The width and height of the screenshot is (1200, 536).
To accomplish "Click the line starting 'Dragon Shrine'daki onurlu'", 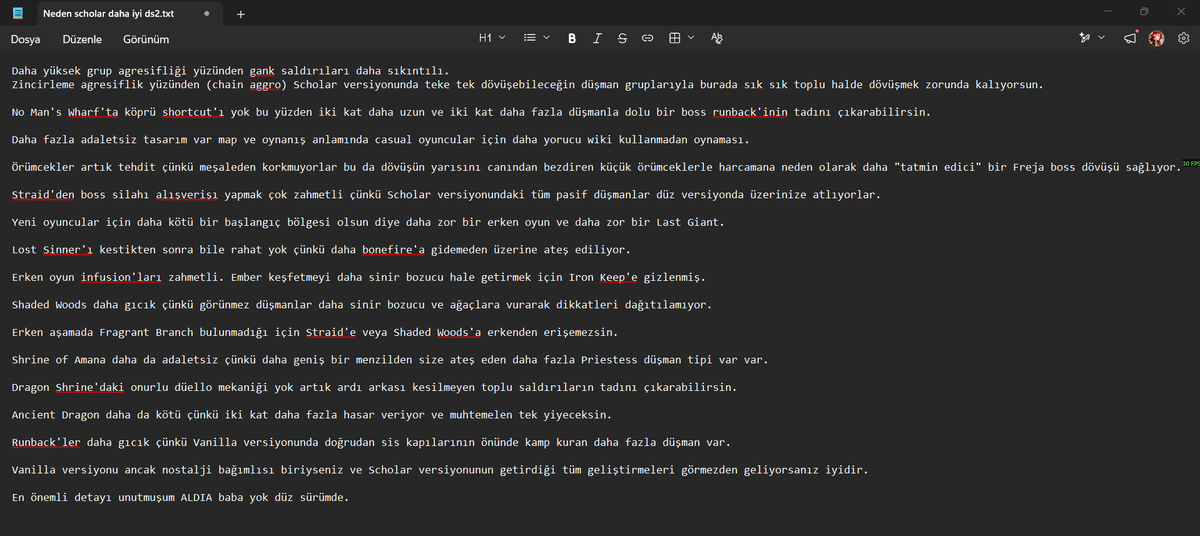I will [374, 387].
